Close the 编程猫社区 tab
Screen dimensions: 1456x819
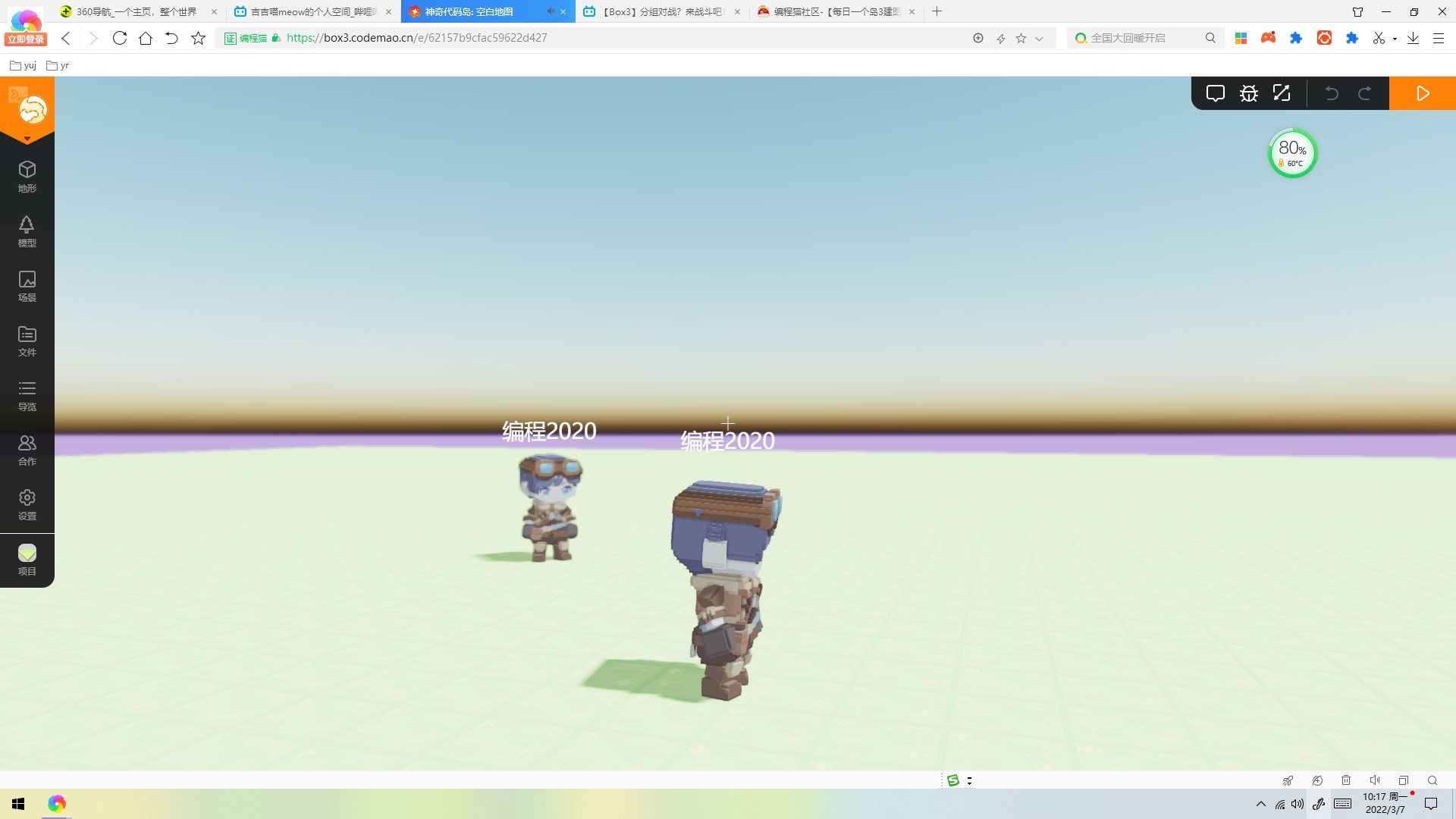(912, 11)
